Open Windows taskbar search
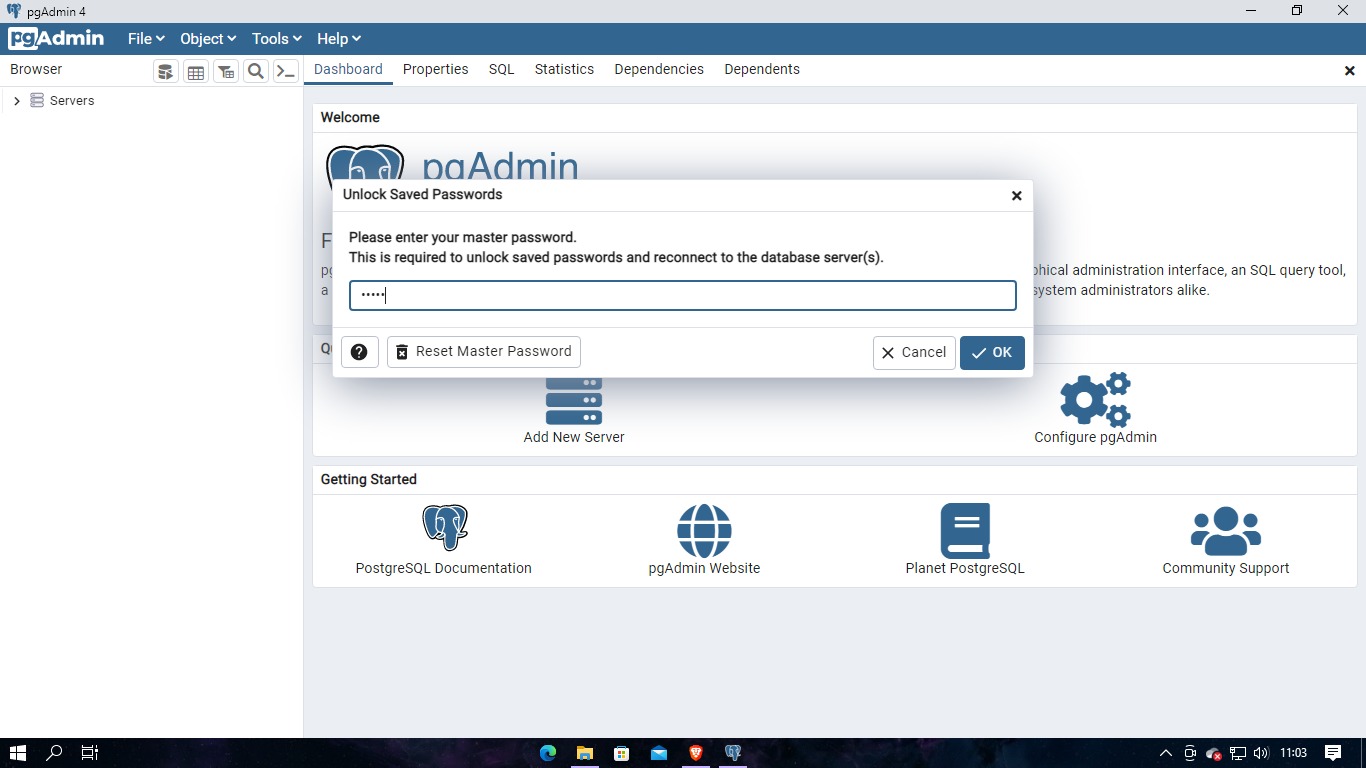The width and height of the screenshot is (1366, 768). (55, 753)
